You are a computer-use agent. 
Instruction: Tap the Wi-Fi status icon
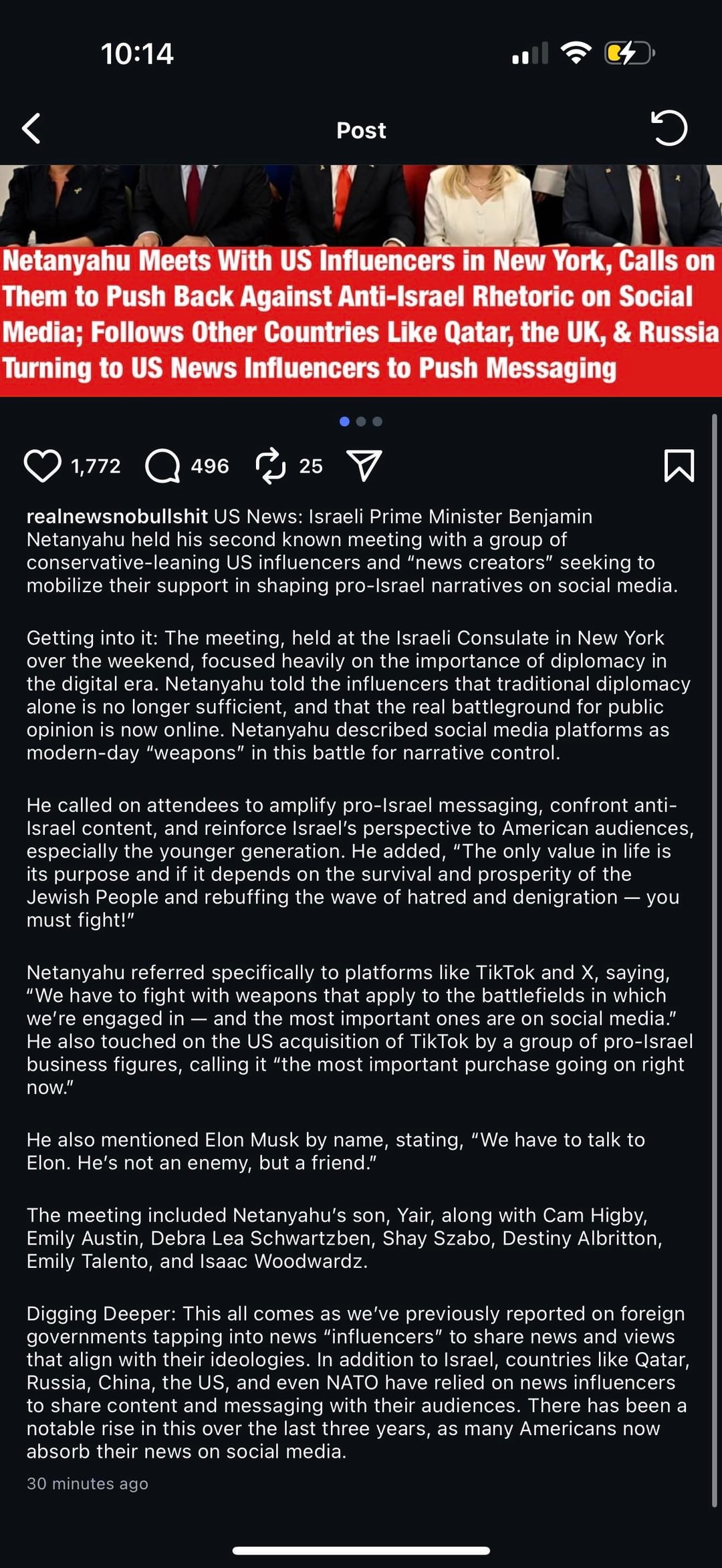tap(576, 53)
